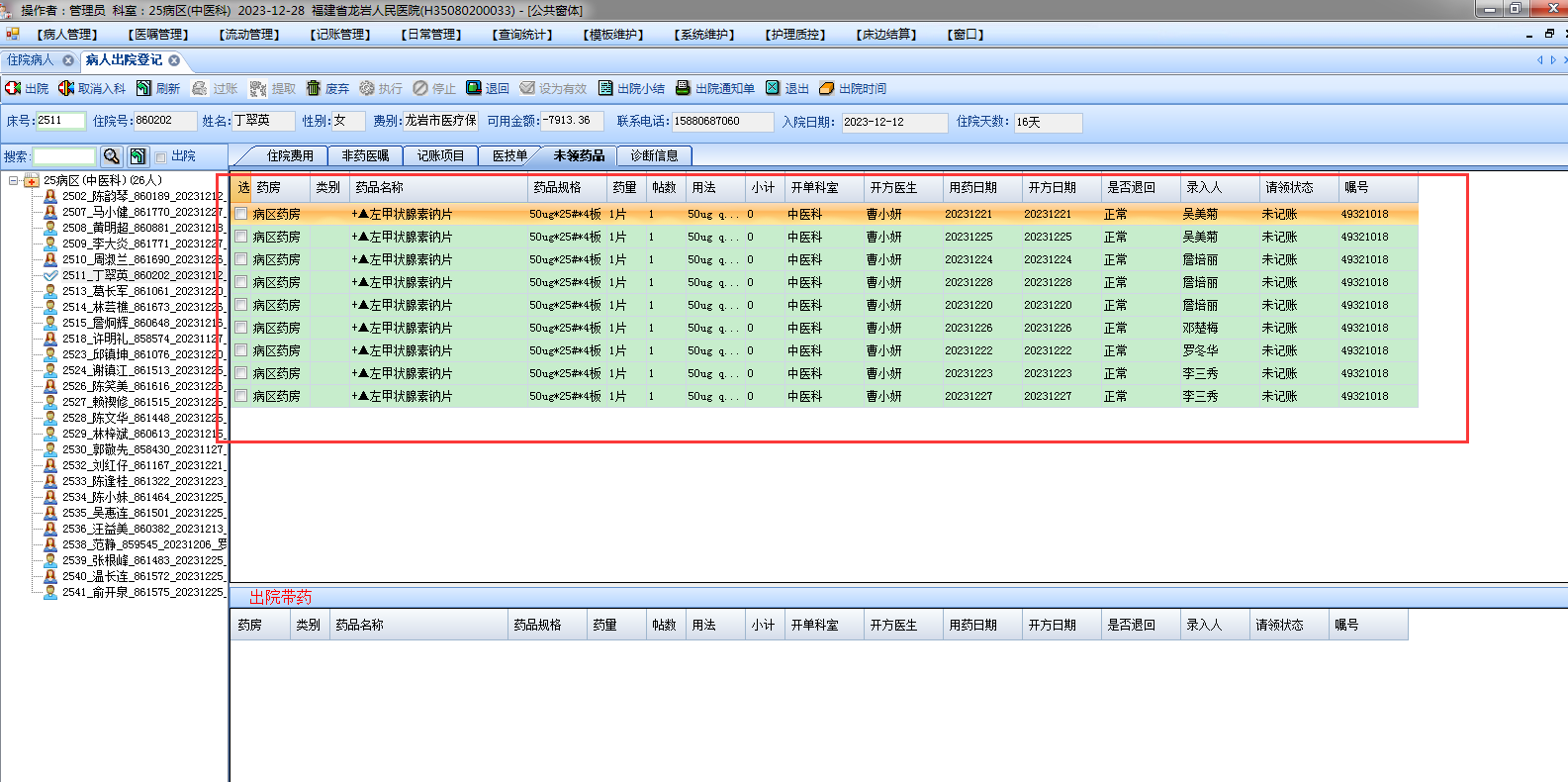The width and height of the screenshot is (1568, 782).
Task: Click the 联系电话 field showing 15880687060
Action: [x=722, y=121]
